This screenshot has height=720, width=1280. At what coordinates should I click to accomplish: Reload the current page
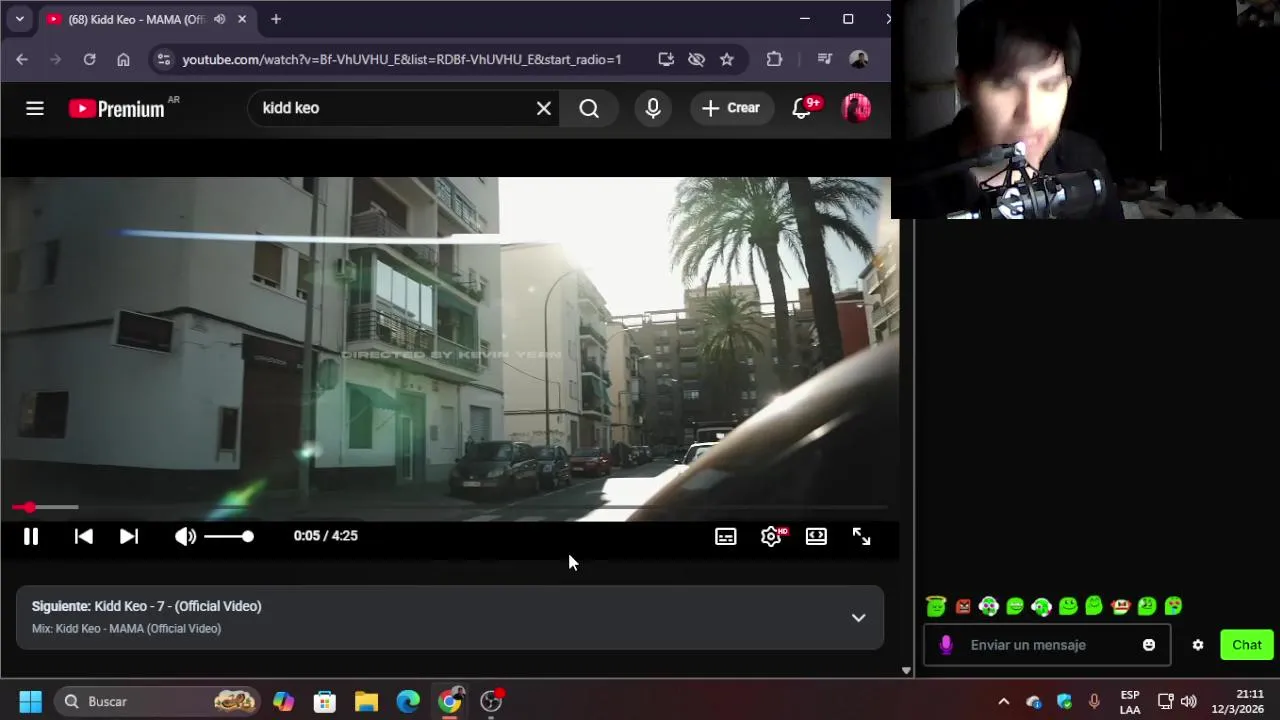[x=89, y=60]
